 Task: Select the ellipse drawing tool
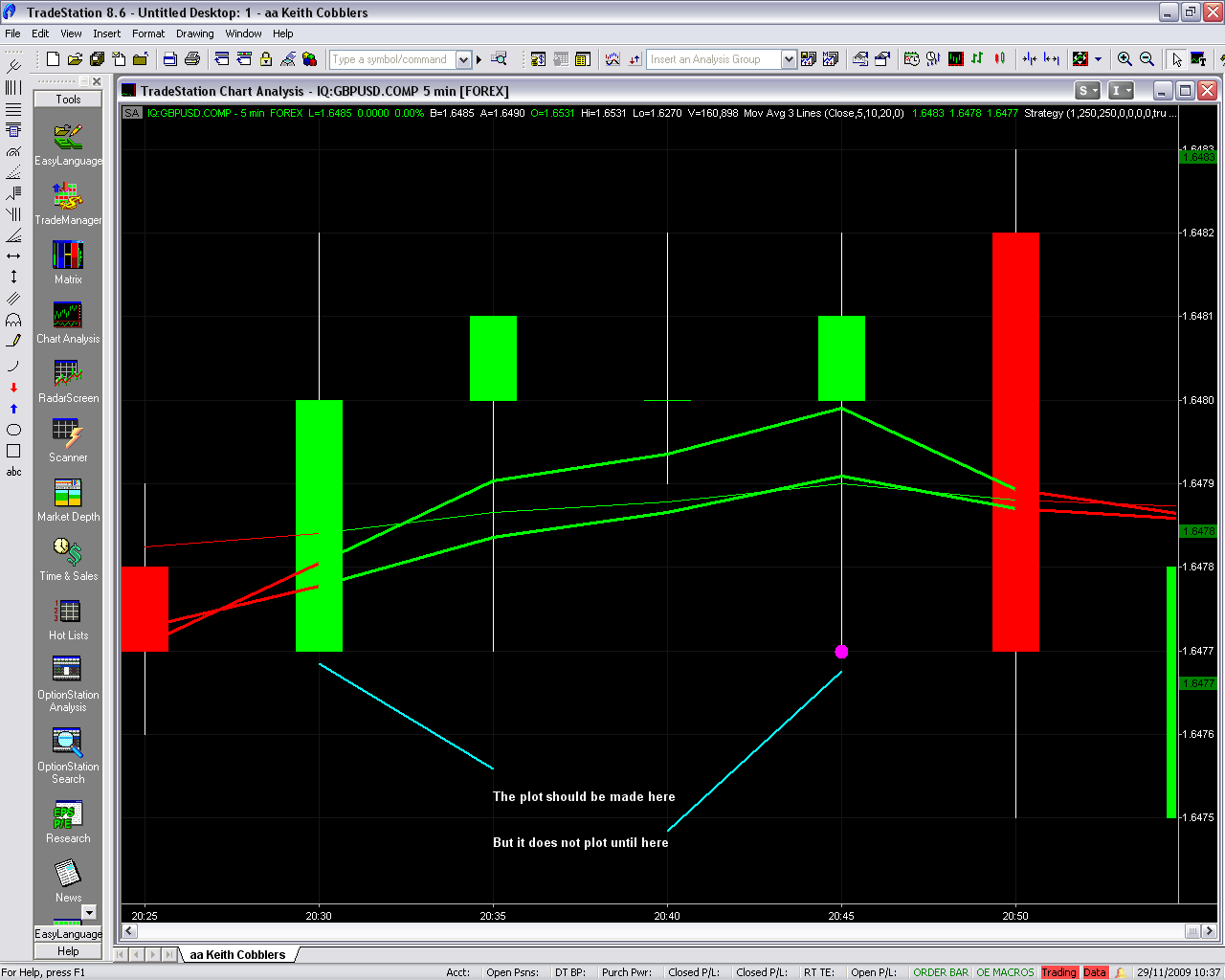click(x=13, y=430)
